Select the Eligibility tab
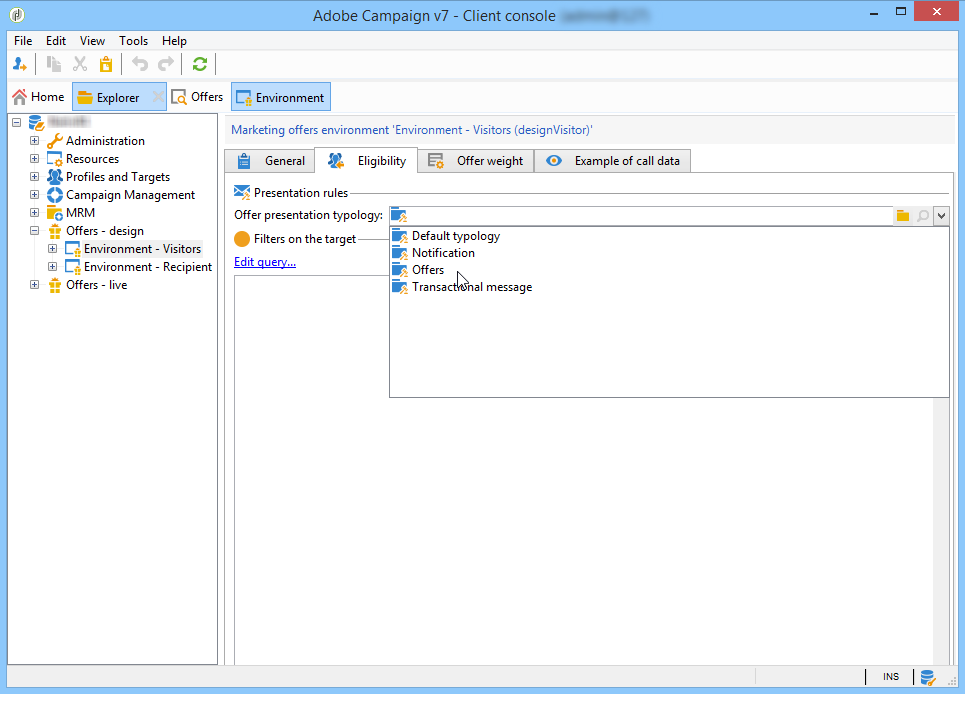Image resolution: width=980 pixels, height=709 pixels. pyautogui.click(x=366, y=161)
